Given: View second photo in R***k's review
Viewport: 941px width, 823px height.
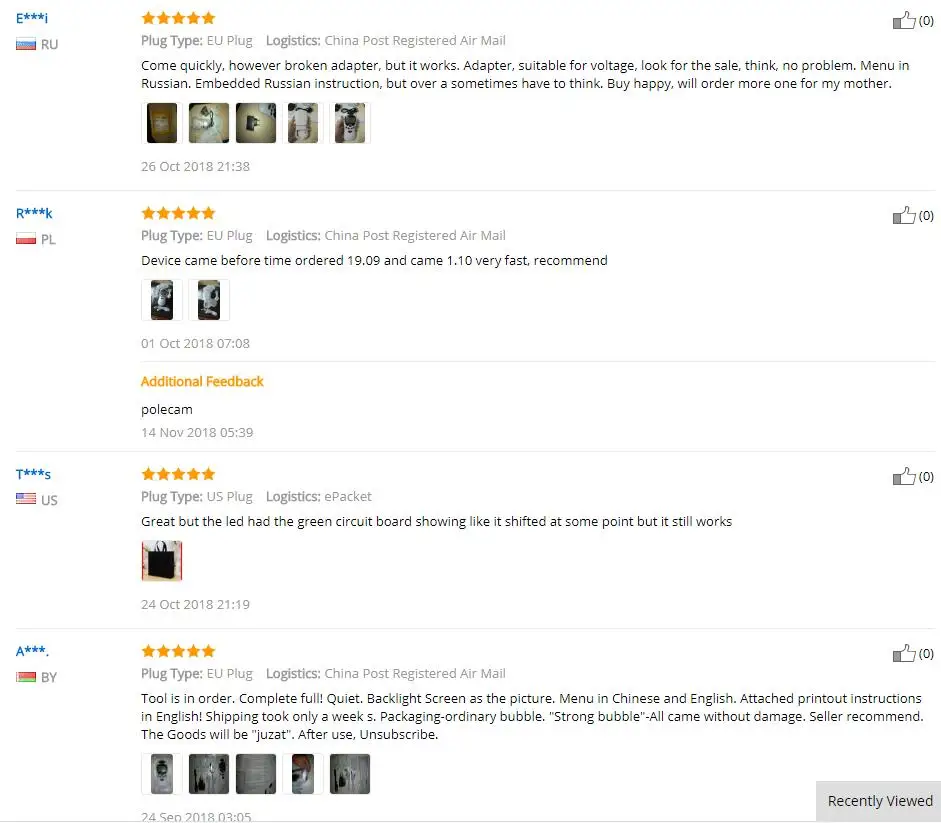Looking at the screenshot, I should point(209,300).
